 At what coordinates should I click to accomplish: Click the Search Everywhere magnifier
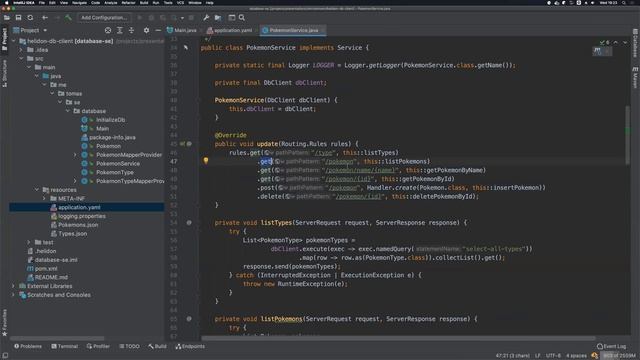[242, 18]
